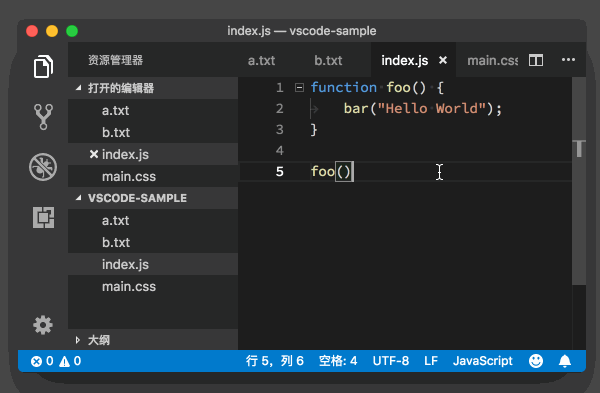Image resolution: width=600 pixels, height=393 pixels.
Task: Open the Source Control branch icon
Action: [x=43, y=117]
